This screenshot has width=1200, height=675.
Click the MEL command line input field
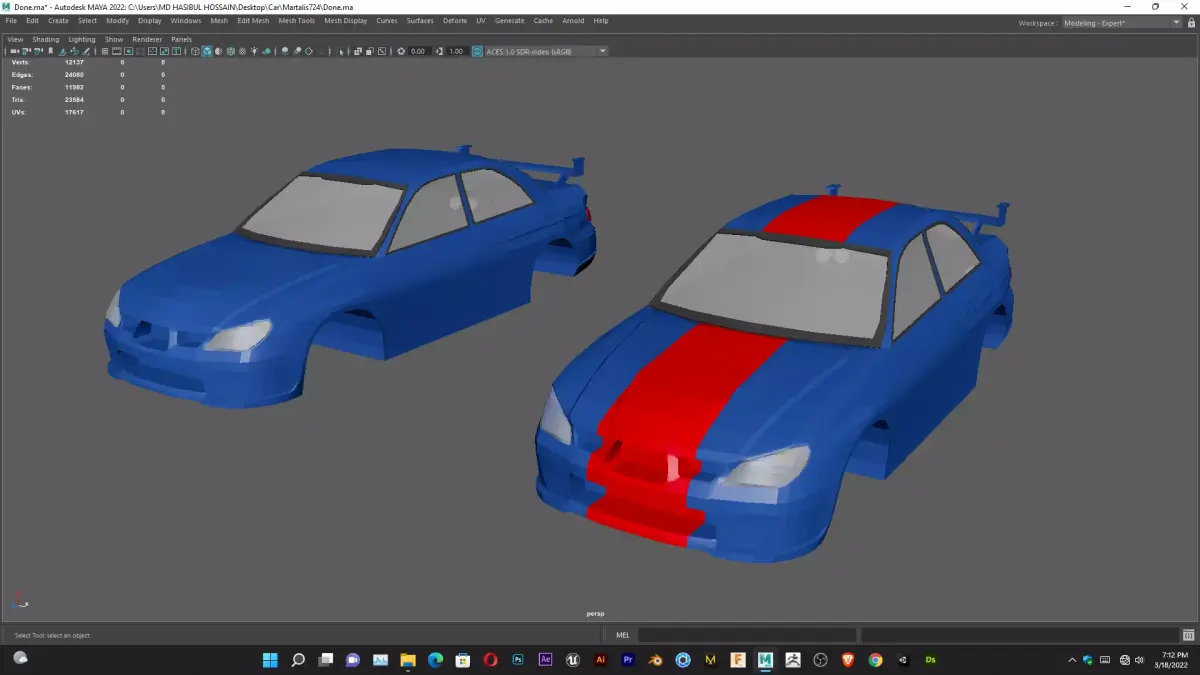(747, 635)
